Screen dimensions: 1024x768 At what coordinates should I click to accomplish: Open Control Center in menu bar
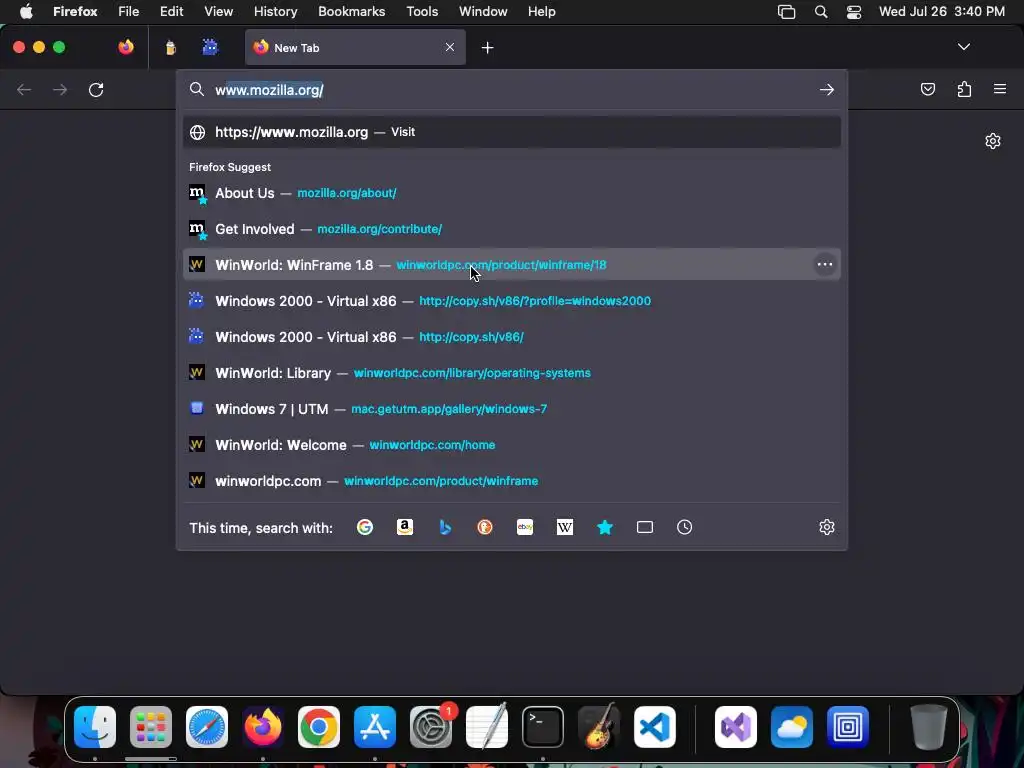pos(854,12)
